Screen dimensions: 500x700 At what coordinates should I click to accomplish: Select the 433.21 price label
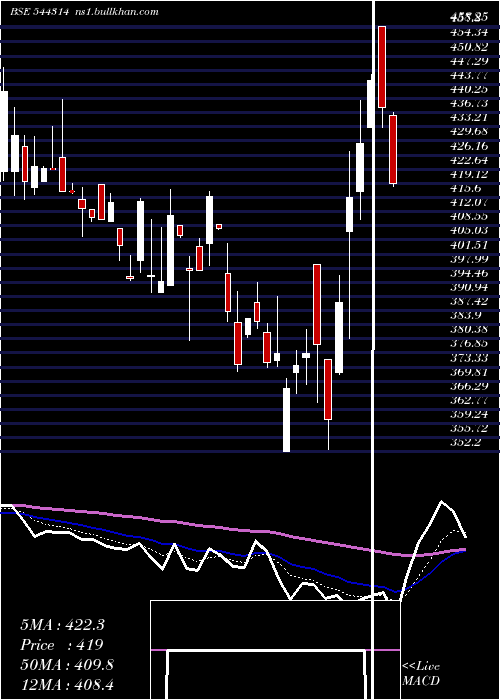point(468,117)
